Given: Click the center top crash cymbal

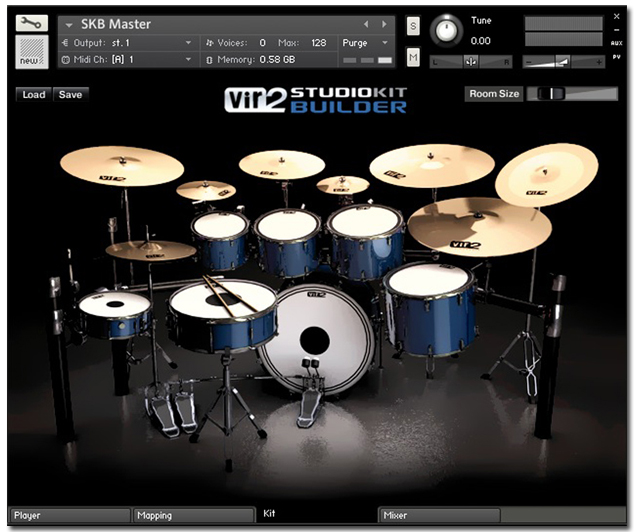Looking at the screenshot, I should click(282, 165).
